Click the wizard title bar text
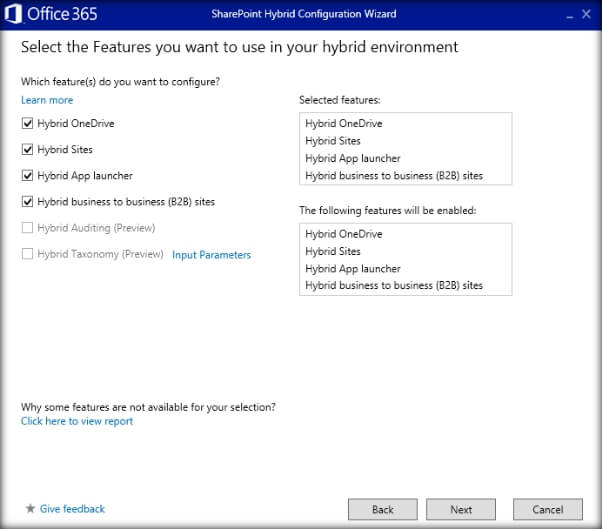Viewport: 602px width, 529px height. pos(304,14)
